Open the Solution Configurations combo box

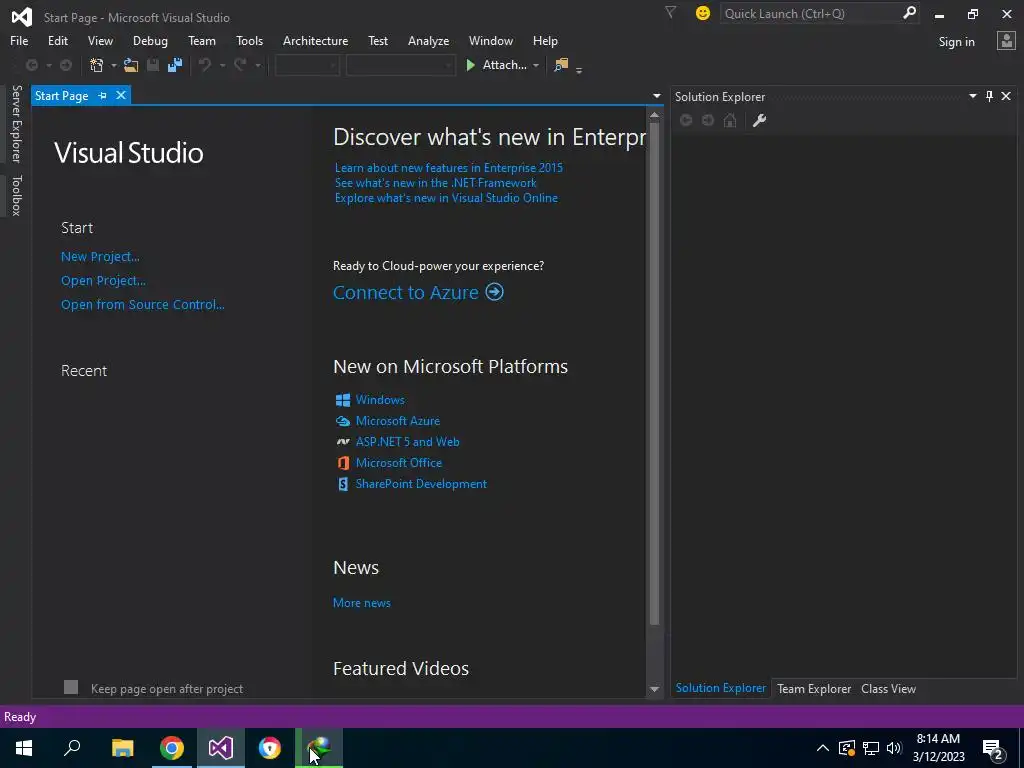(x=307, y=65)
